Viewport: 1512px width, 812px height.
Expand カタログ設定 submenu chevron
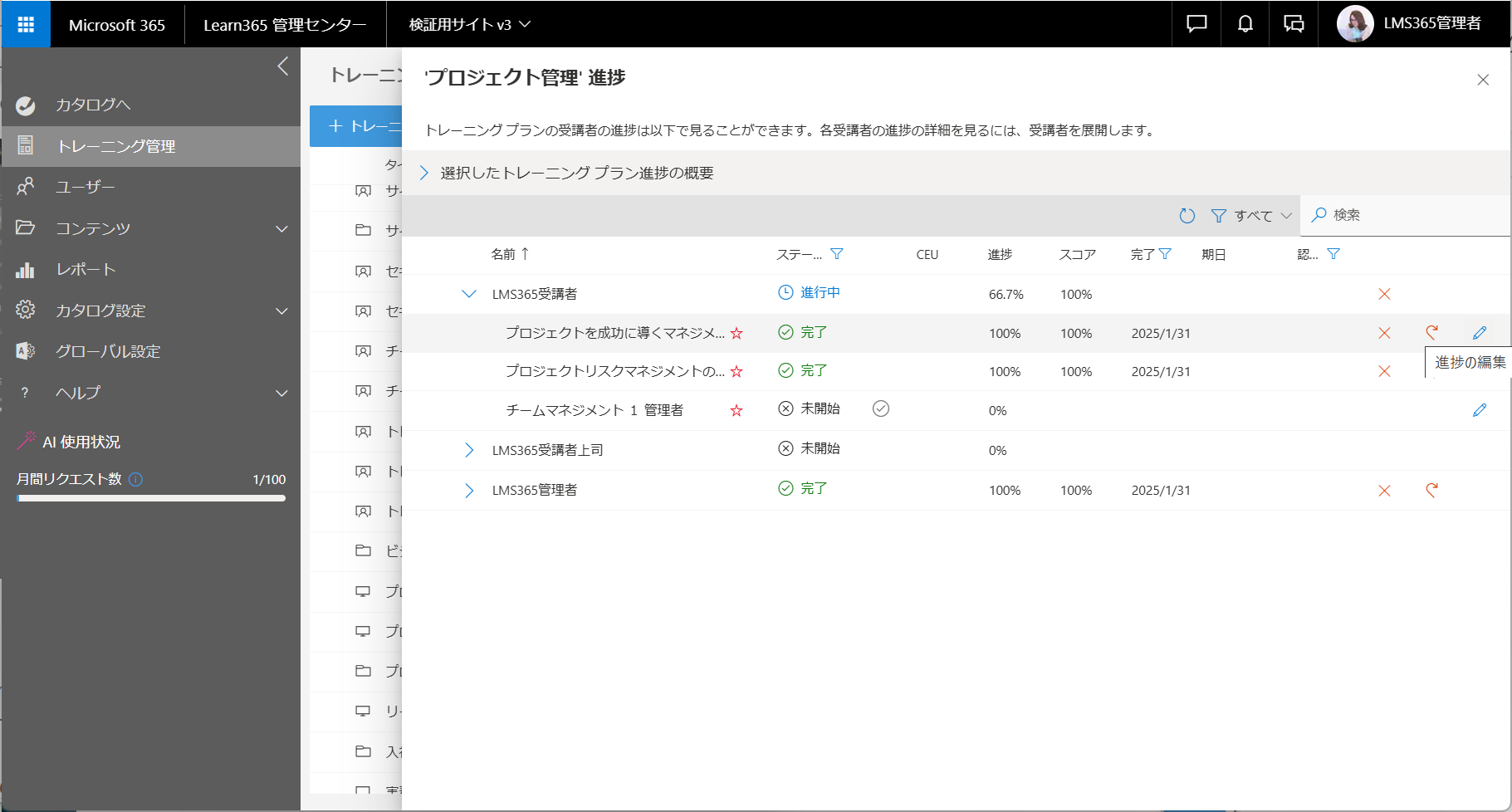[x=281, y=311]
